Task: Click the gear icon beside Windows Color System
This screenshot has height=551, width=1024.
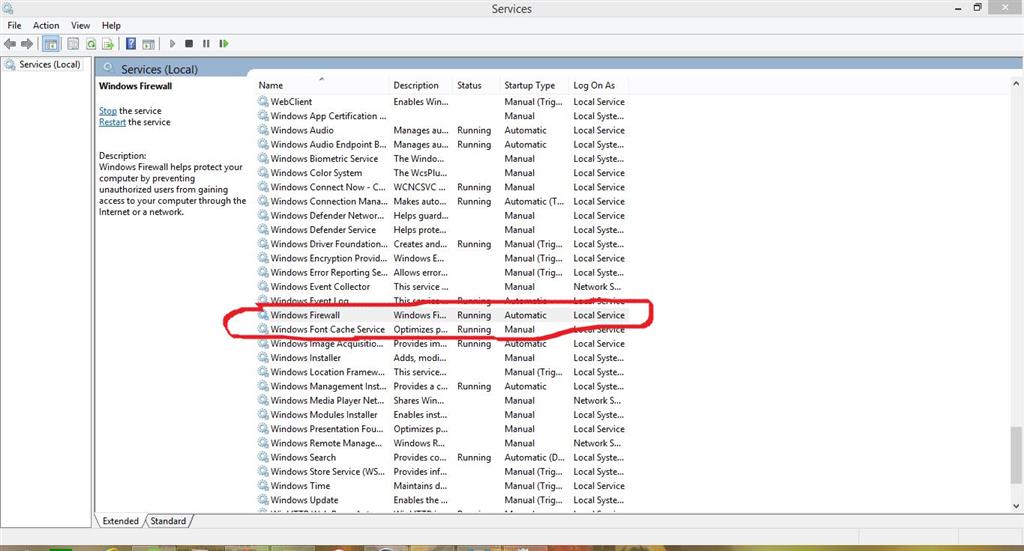Action: click(263, 173)
